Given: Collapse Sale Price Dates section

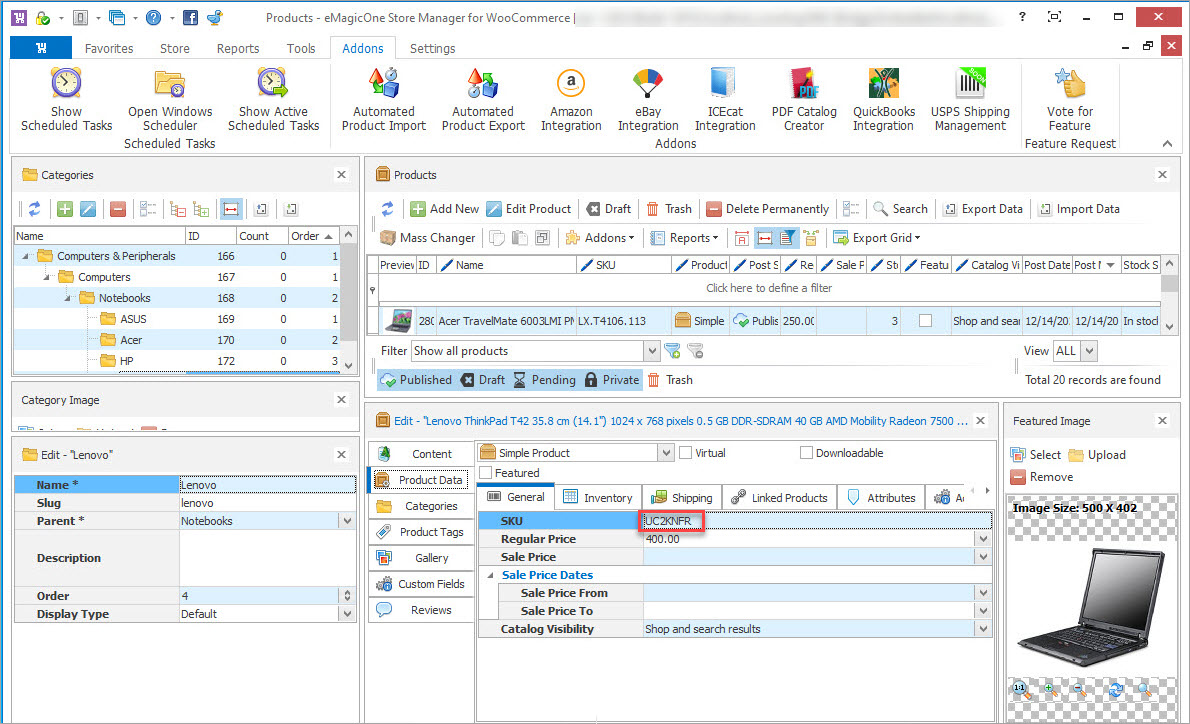Looking at the screenshot, I should pos(490,575).
